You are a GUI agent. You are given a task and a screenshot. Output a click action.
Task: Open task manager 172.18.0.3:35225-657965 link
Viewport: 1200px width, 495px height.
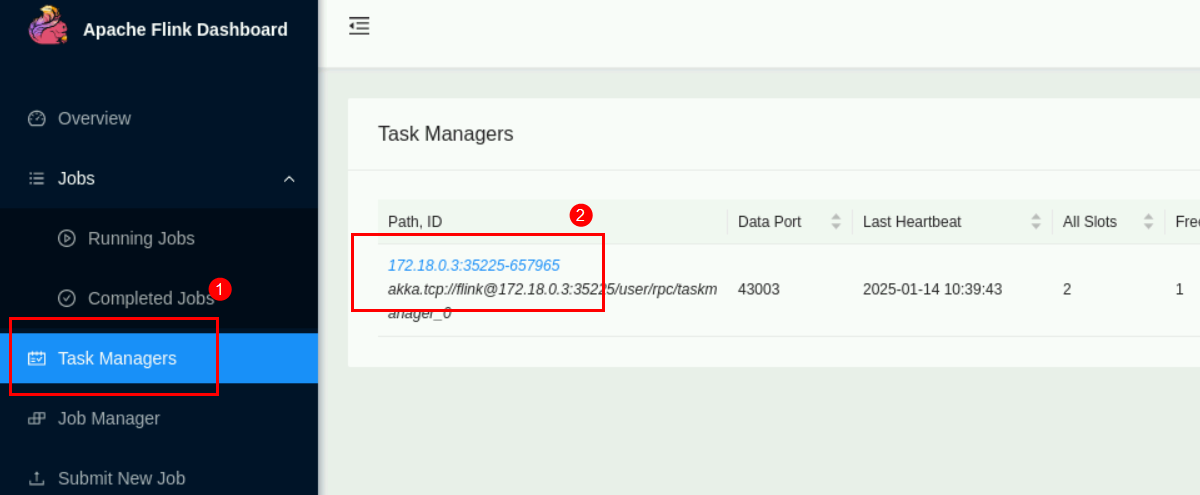click(474, 265)
